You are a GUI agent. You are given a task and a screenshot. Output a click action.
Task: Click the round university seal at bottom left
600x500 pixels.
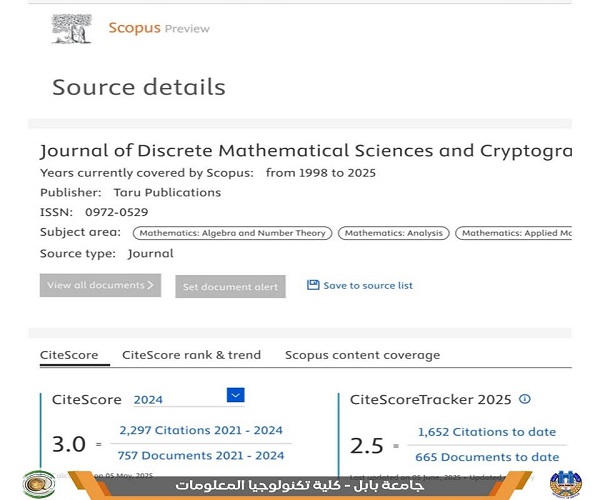tap(39, 484)
